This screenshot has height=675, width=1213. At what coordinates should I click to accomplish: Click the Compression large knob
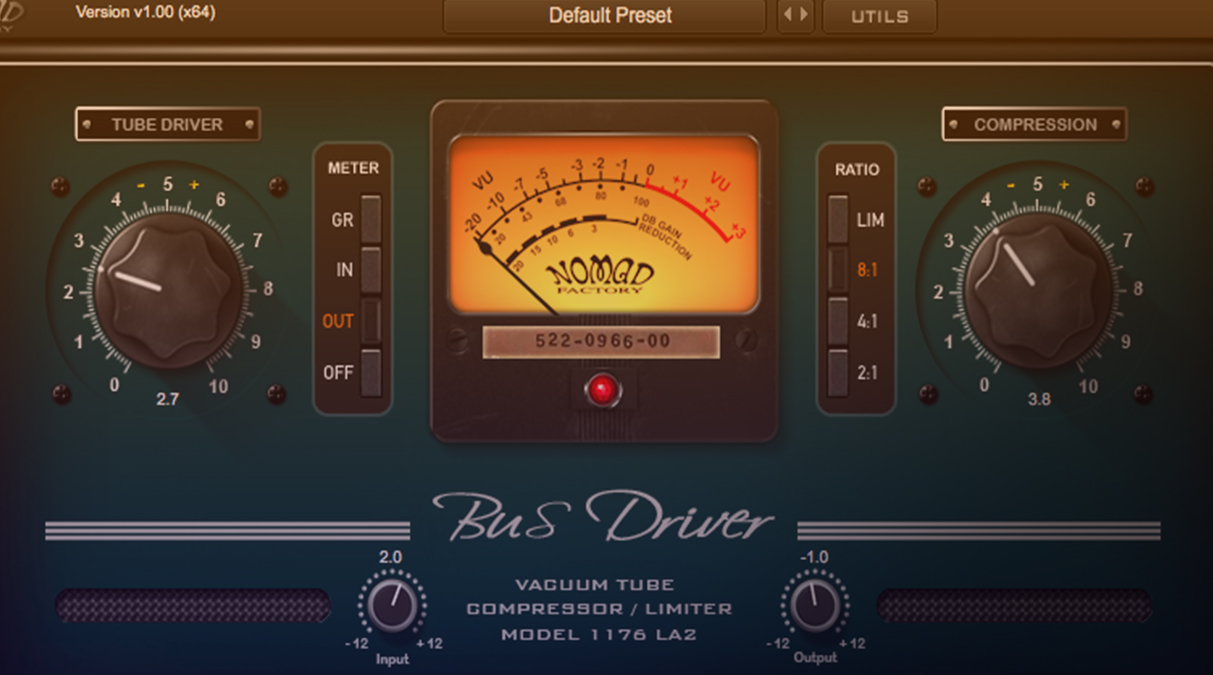[1037, 288]
